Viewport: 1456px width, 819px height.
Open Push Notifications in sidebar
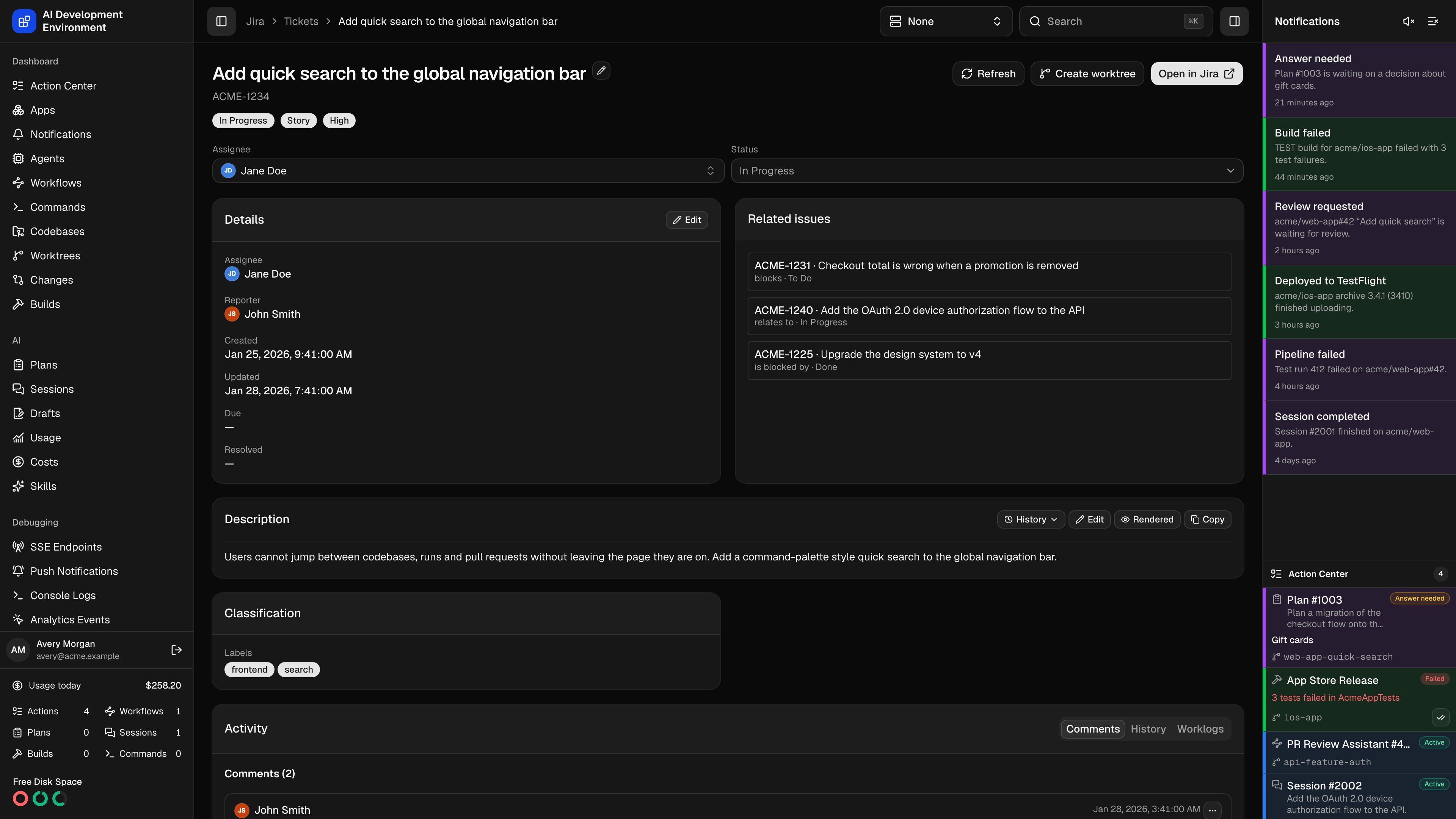pos(97,571)
